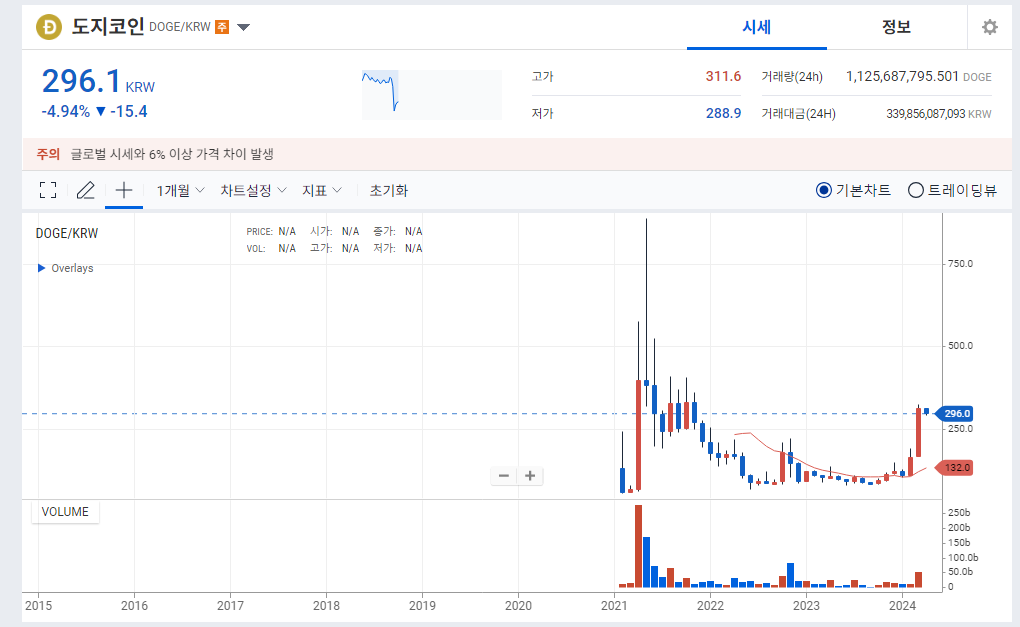Click the blue 296.0 price tag
This screenshot has height=627, width=1020.
[x=955, y=414]
